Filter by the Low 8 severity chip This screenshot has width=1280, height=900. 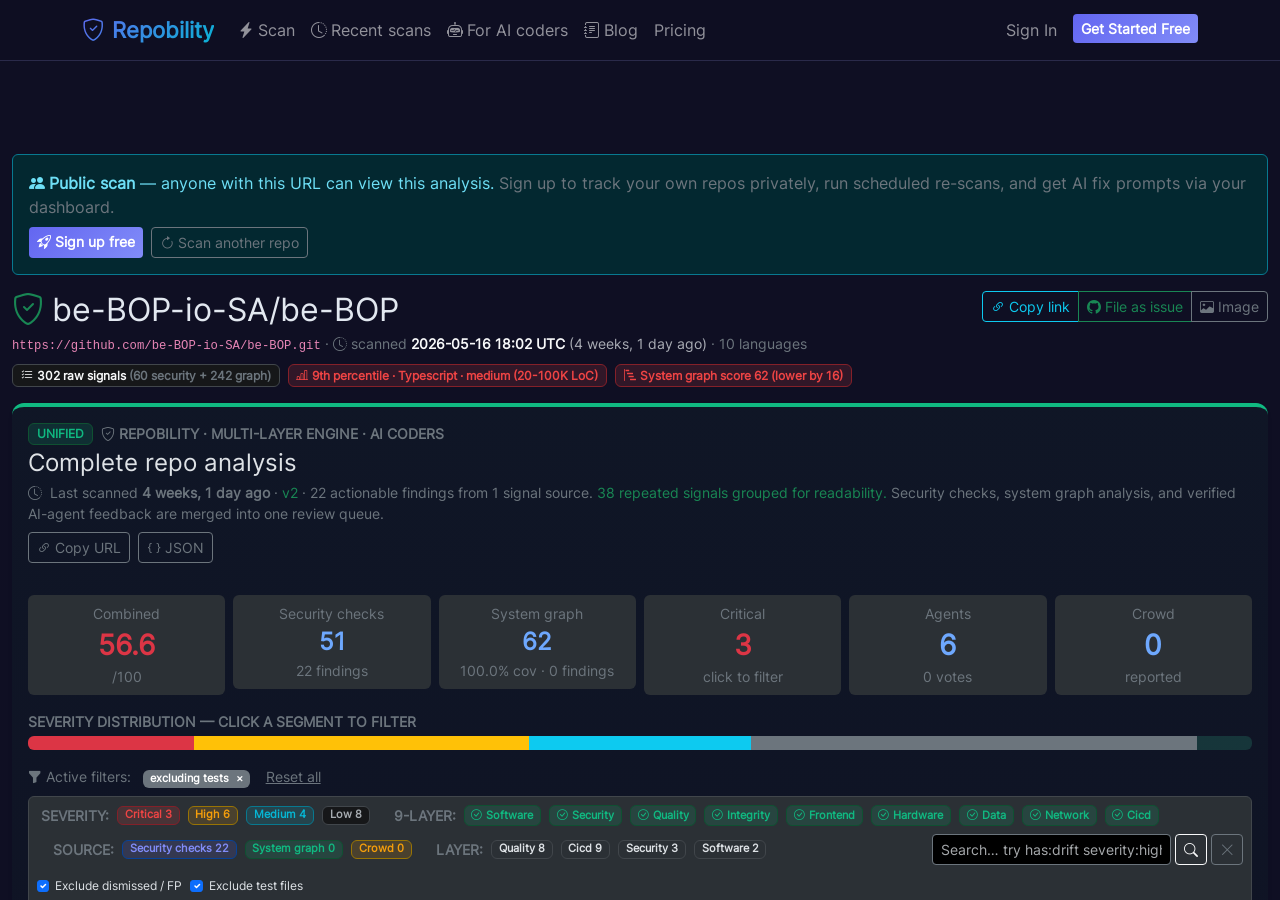click(x=346, y=815)
